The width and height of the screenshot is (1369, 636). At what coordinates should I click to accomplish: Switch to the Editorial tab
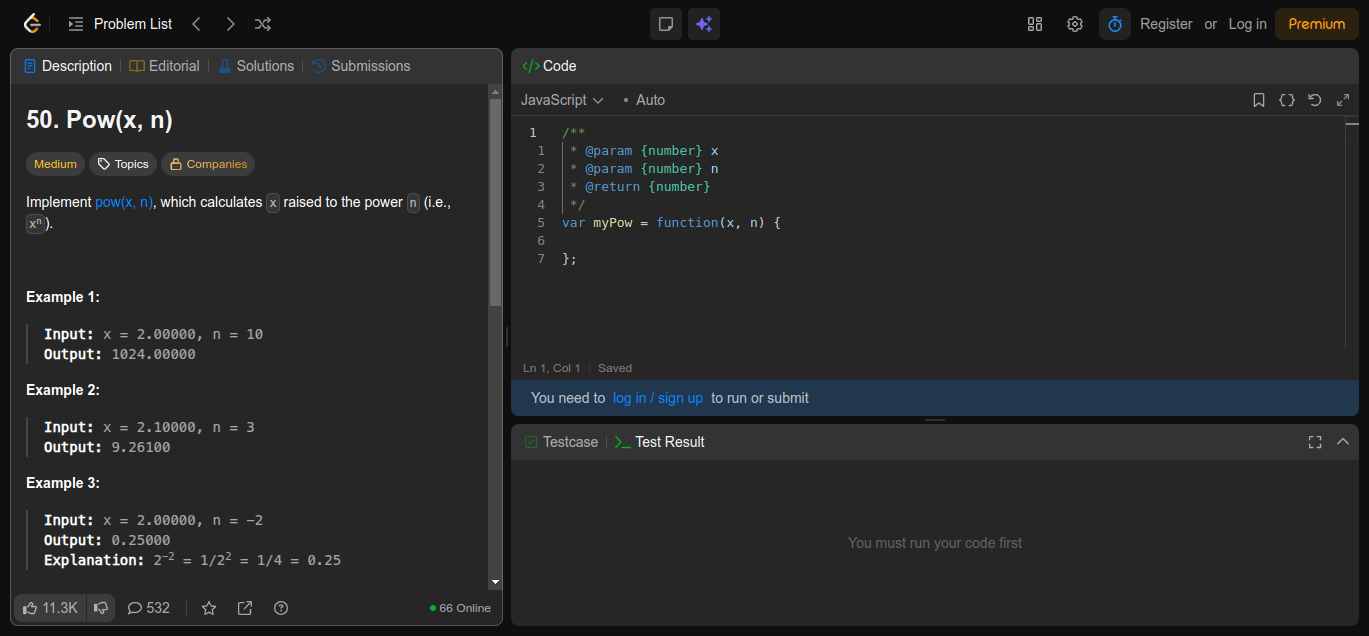165,66
